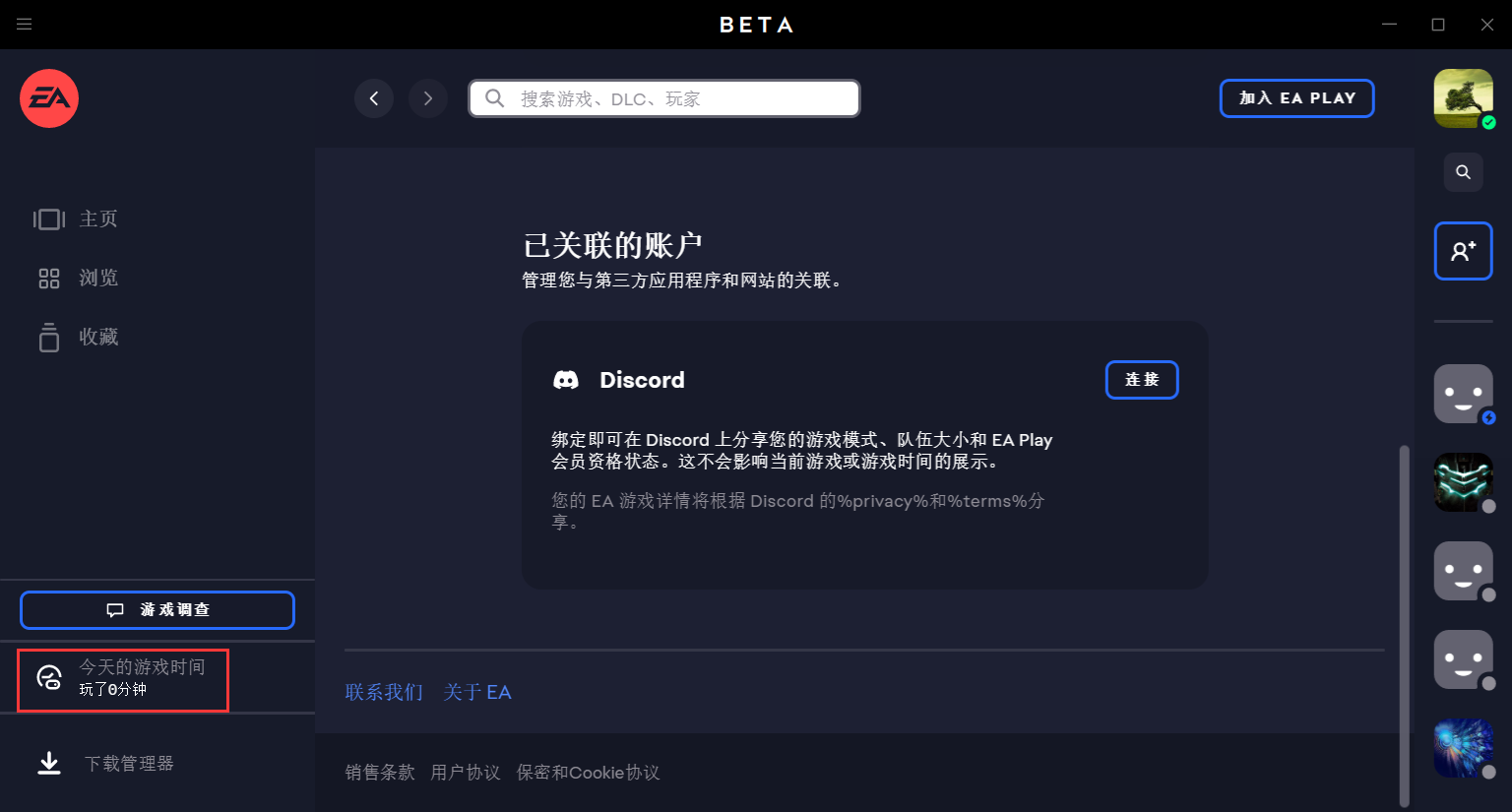Select the blue feather friend avatar
The image size is (1512, 812).
(x=1463, y=748)
